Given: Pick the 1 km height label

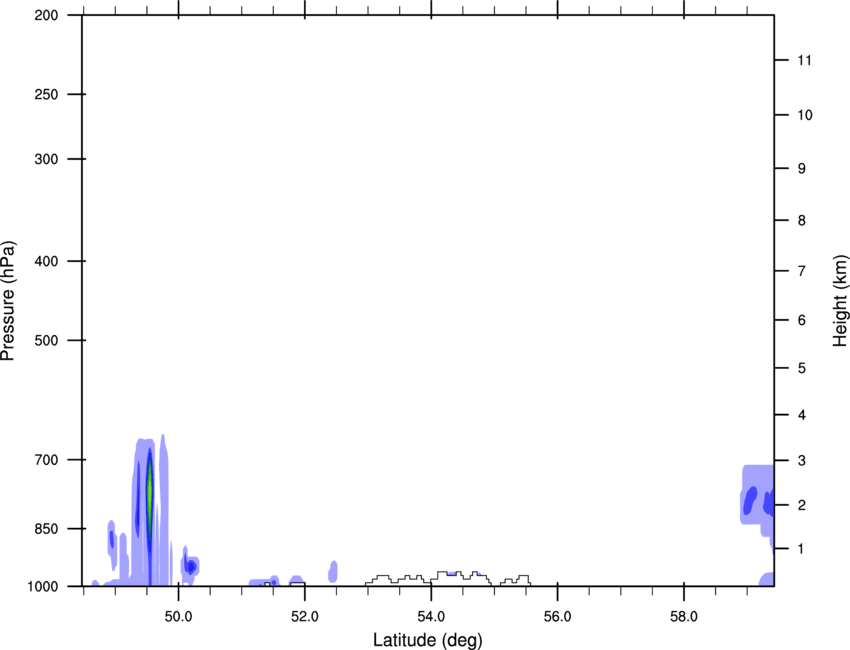Looking at the screenshot, I should (x=802, y=549).
